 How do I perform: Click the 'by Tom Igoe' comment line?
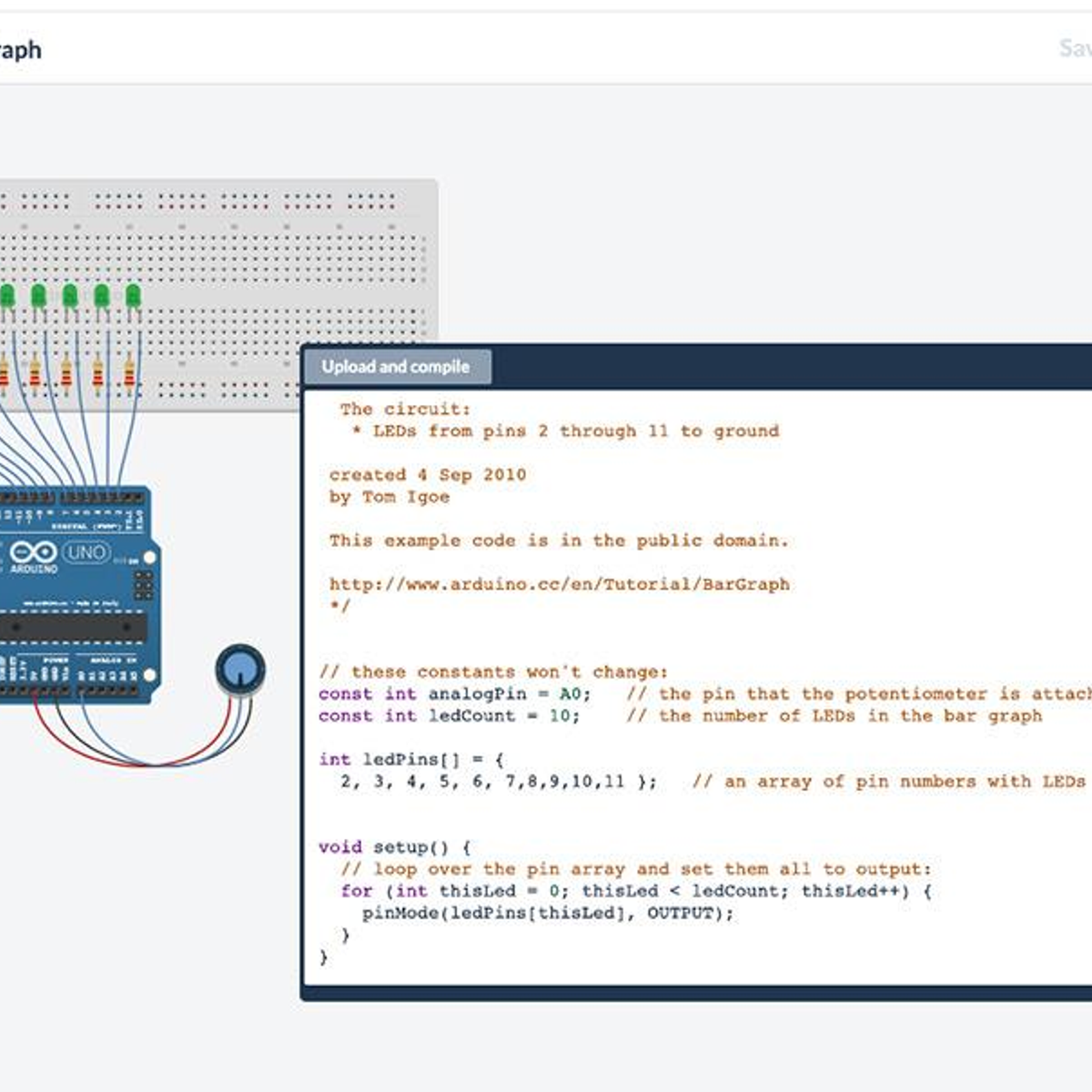pyautogui.click(x=389, y=497)
